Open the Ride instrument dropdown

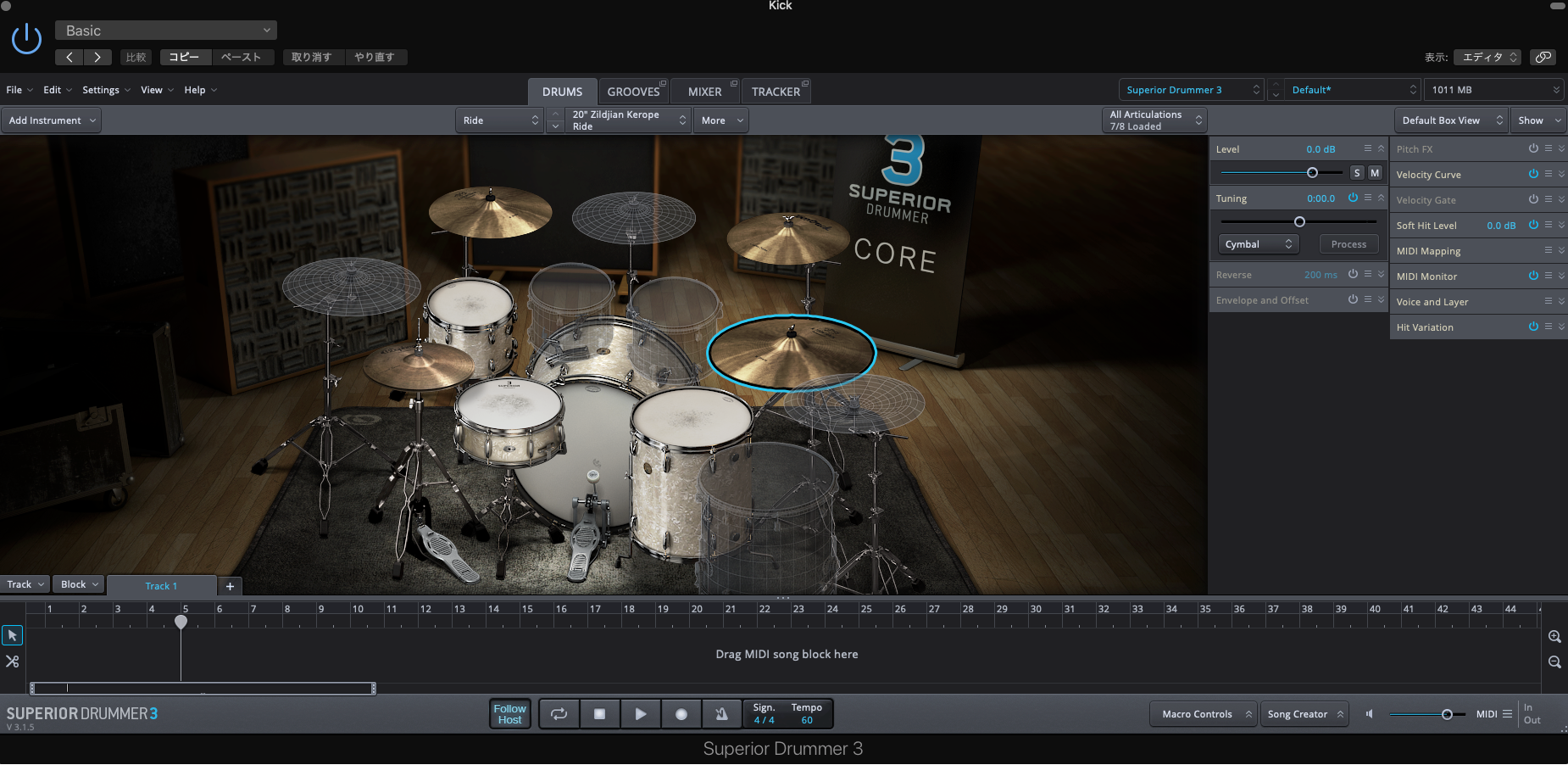[500, 120]
